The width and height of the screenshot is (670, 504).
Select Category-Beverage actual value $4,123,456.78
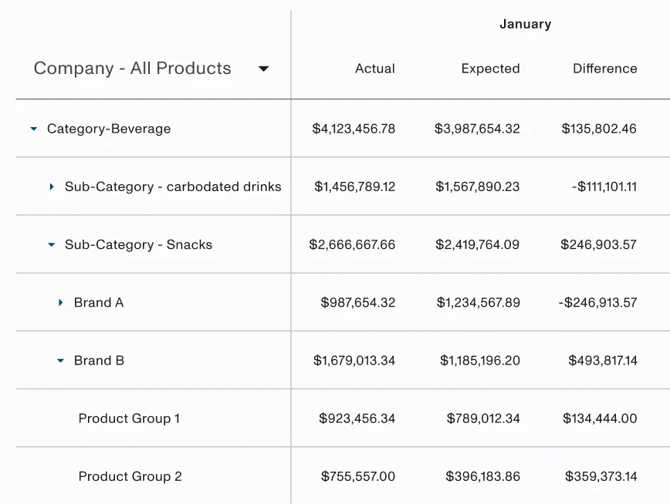[353, 129]
